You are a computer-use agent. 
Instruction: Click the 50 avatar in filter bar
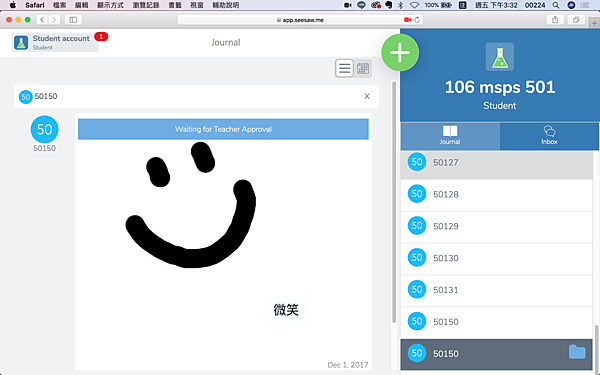[26, 97]
